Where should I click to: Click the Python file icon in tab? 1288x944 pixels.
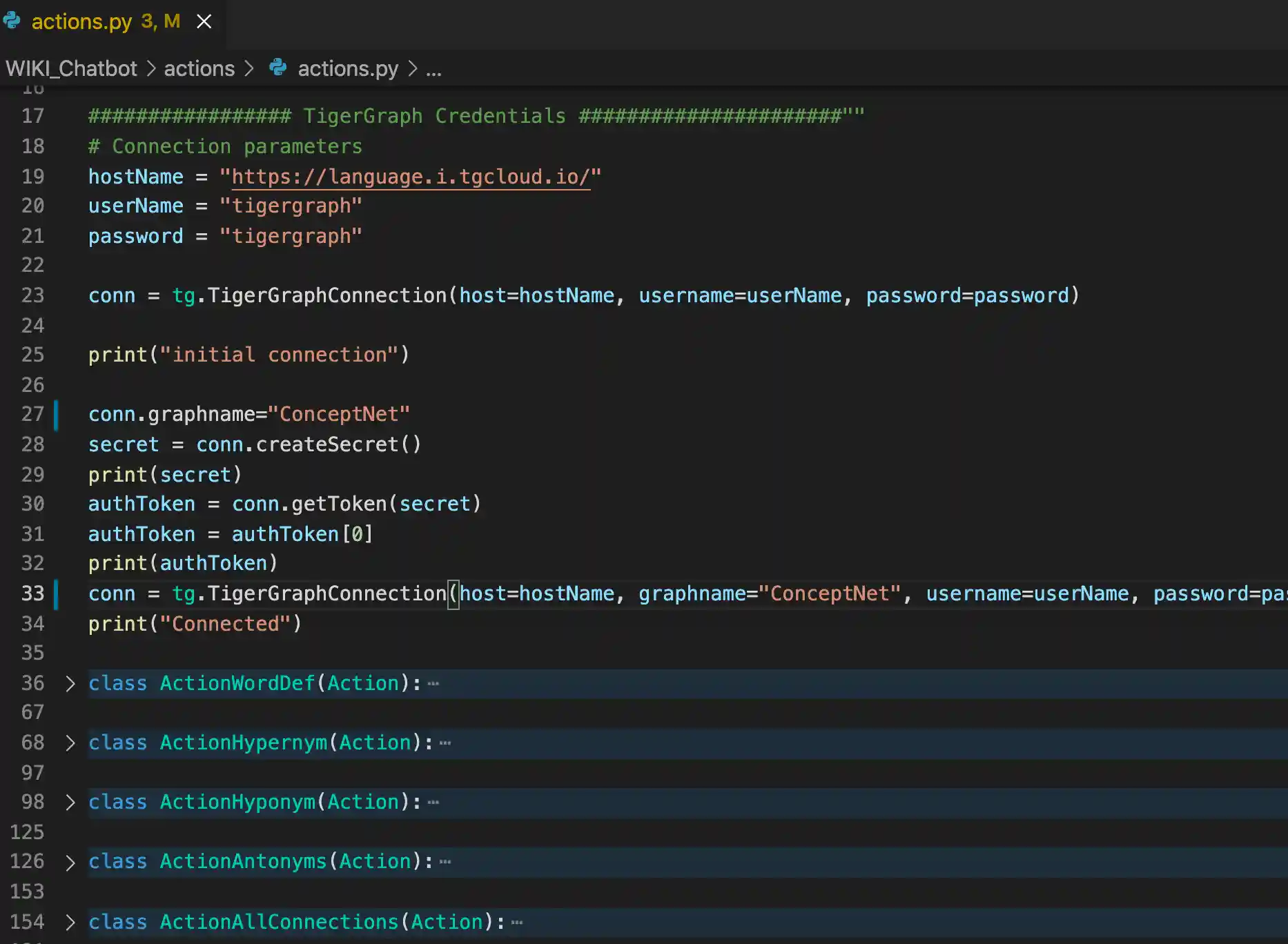tap(12, 21)
